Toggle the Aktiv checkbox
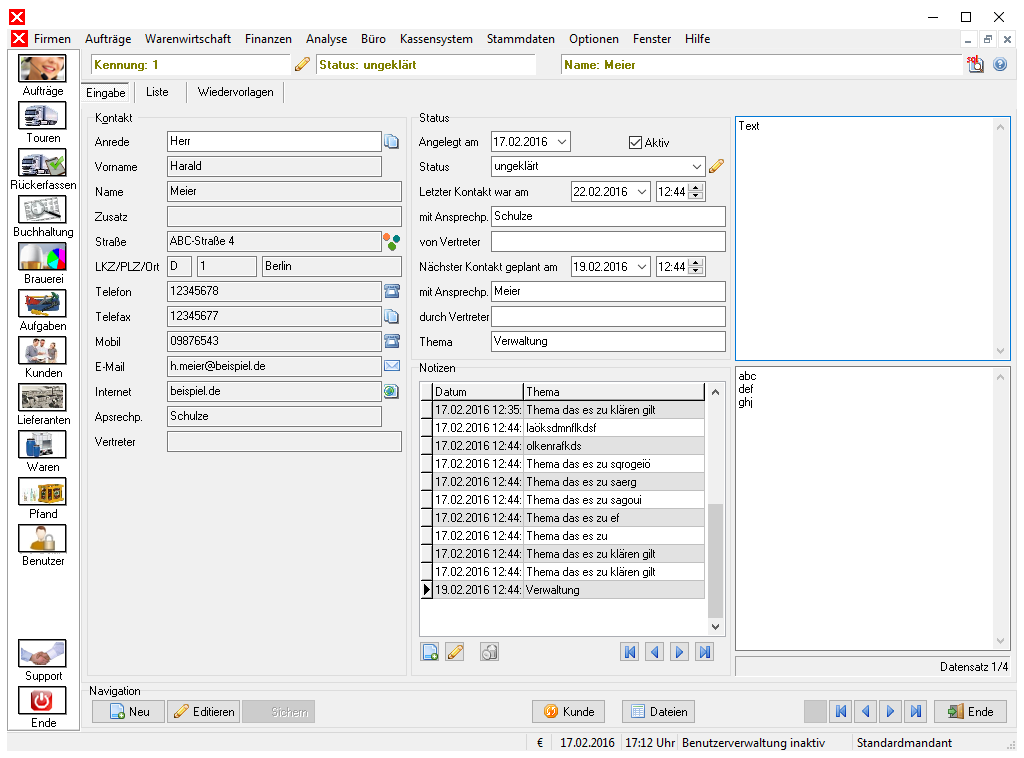 [635, 142]
